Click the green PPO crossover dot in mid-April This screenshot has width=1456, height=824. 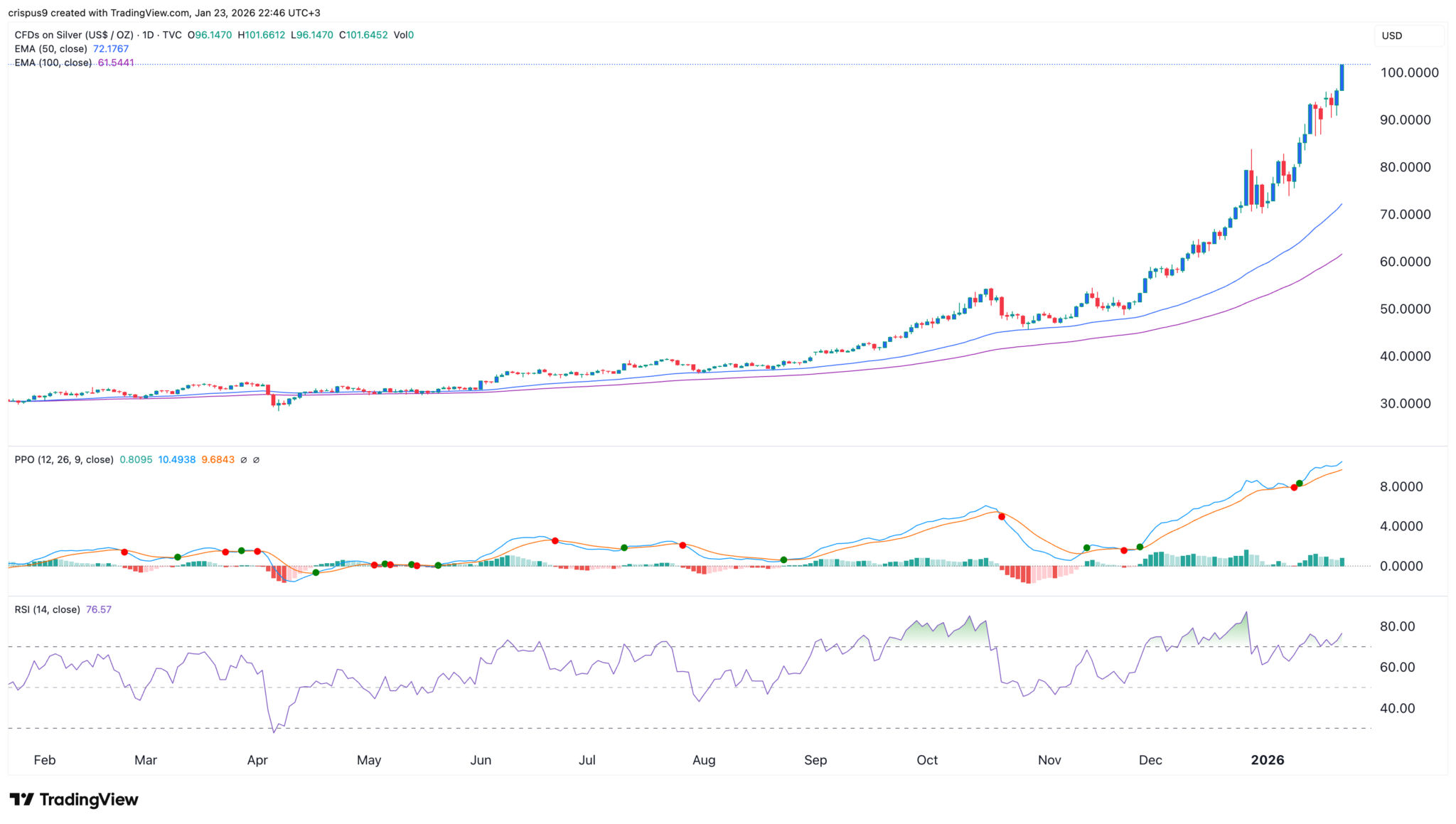coord(316,572)
